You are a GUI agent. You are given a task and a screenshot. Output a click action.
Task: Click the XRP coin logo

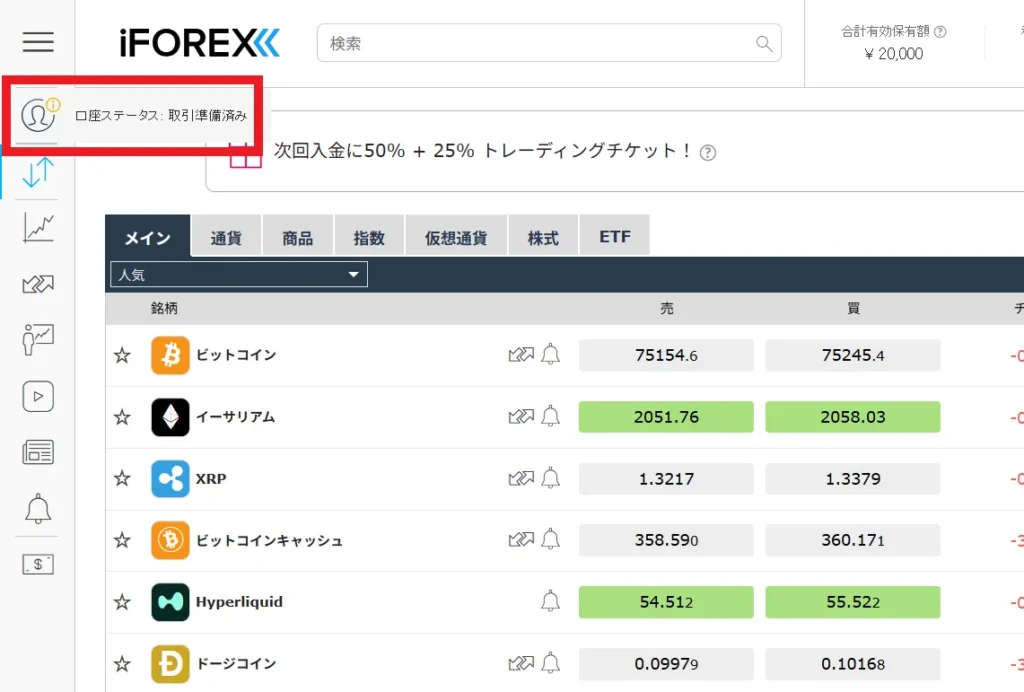pyautogui.click(x=170, y=479)
